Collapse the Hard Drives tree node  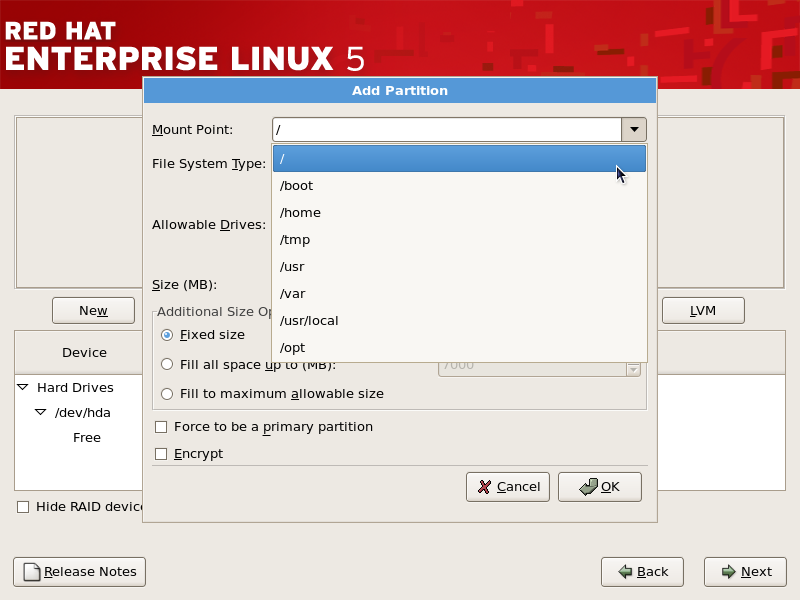23,387
